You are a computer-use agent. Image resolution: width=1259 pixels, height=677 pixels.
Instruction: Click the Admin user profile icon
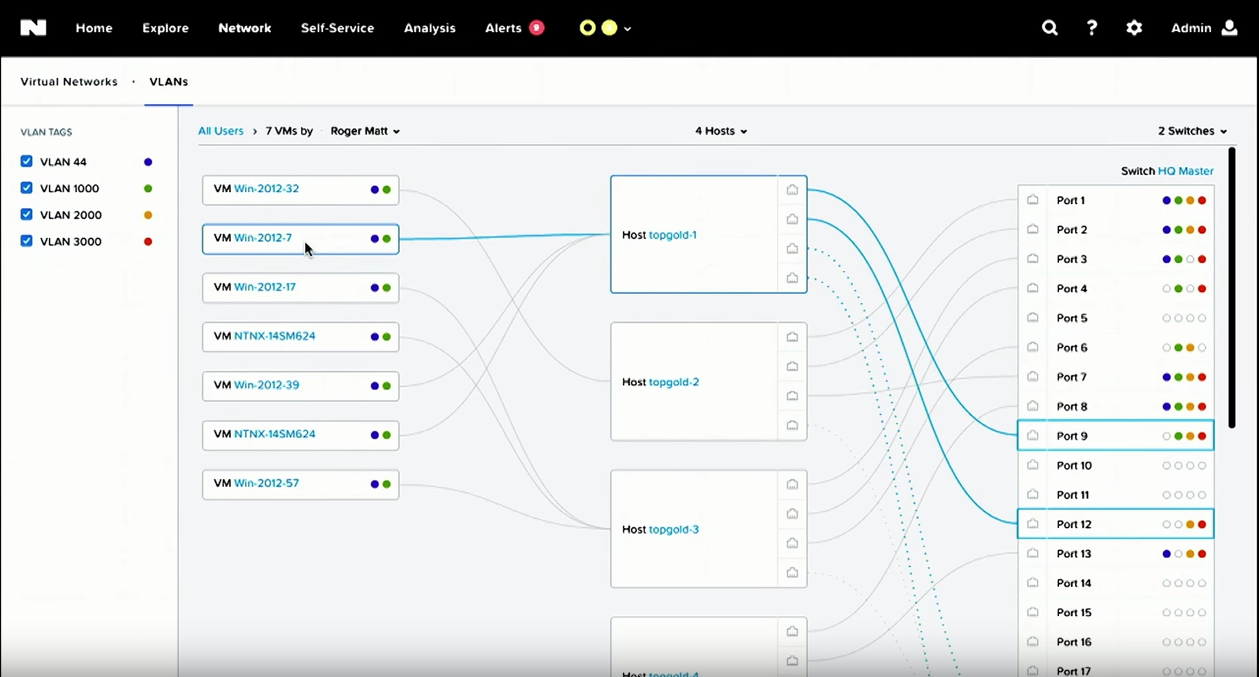tap(1230, 28)
